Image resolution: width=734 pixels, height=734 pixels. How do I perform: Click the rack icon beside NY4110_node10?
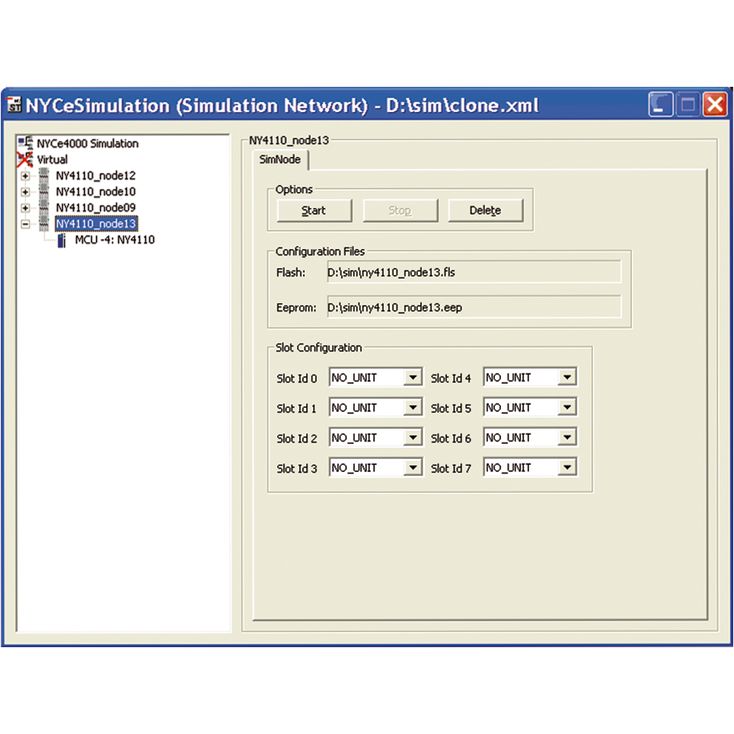point(44,191)
